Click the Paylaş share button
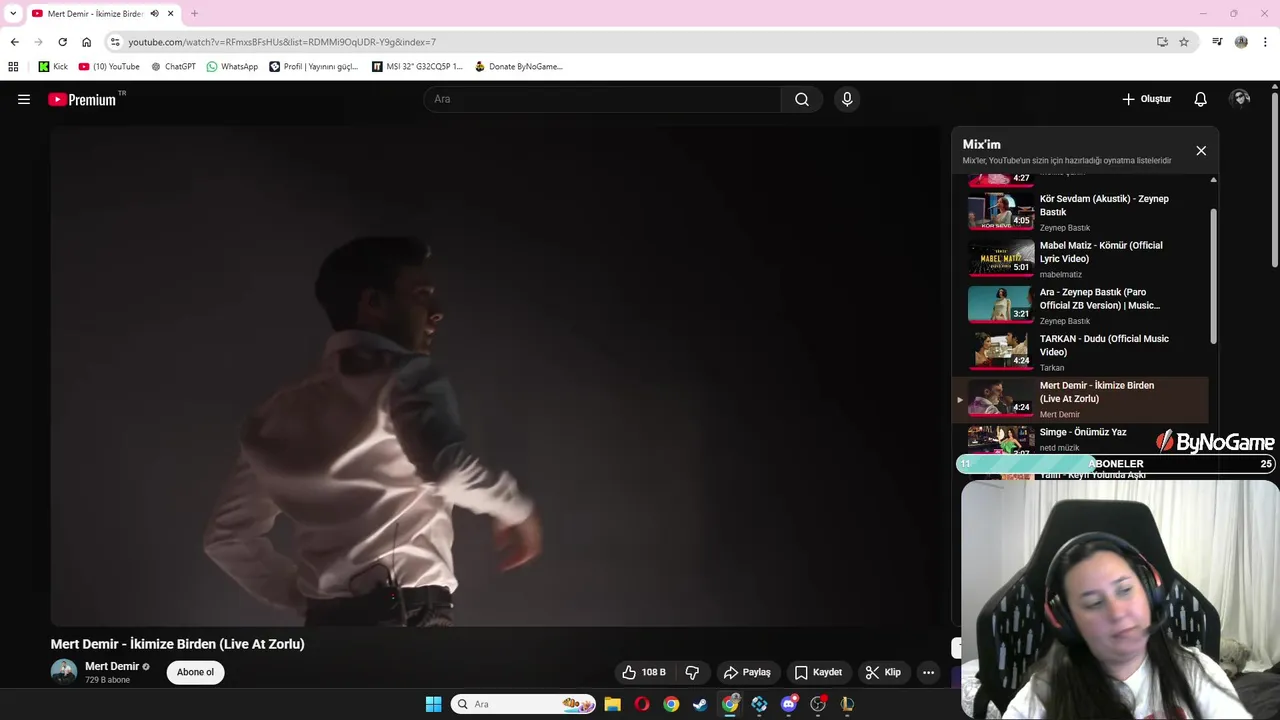The height and width of the screenshot is (720, 1280). point(747,672)
